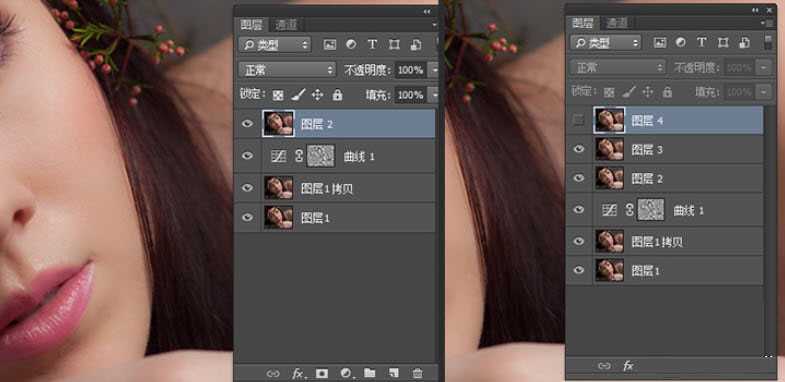Lock image pixels brush icon, left panel
This screenshot has width=785, height=382.
pos(298,95)
